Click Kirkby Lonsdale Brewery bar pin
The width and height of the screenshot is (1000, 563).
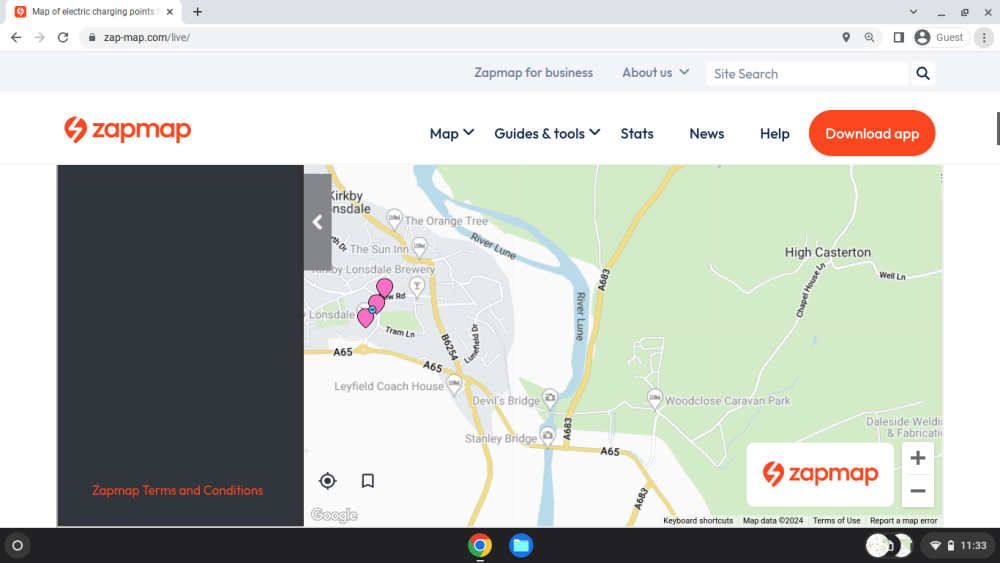coord(416,286)
